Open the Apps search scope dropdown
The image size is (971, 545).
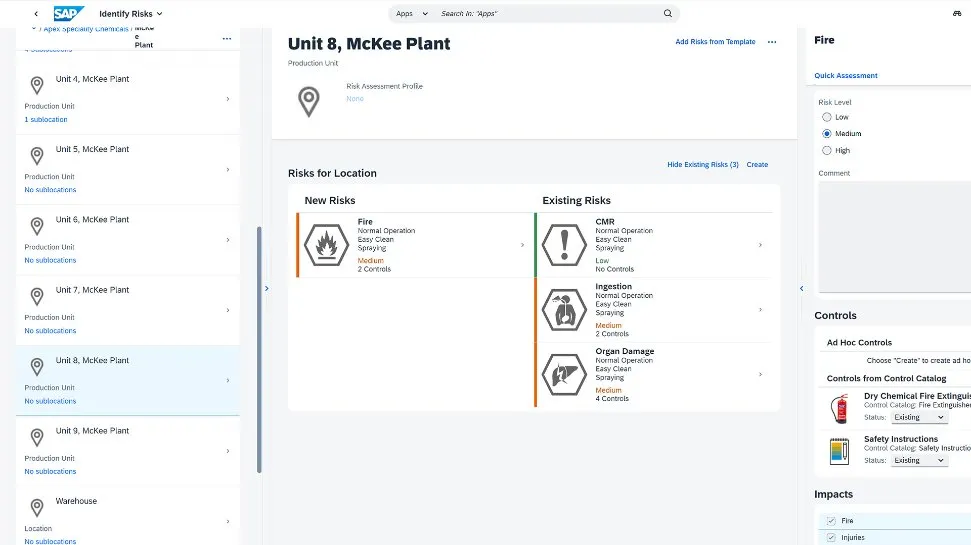pyautogui.click(x=411, y=14)
